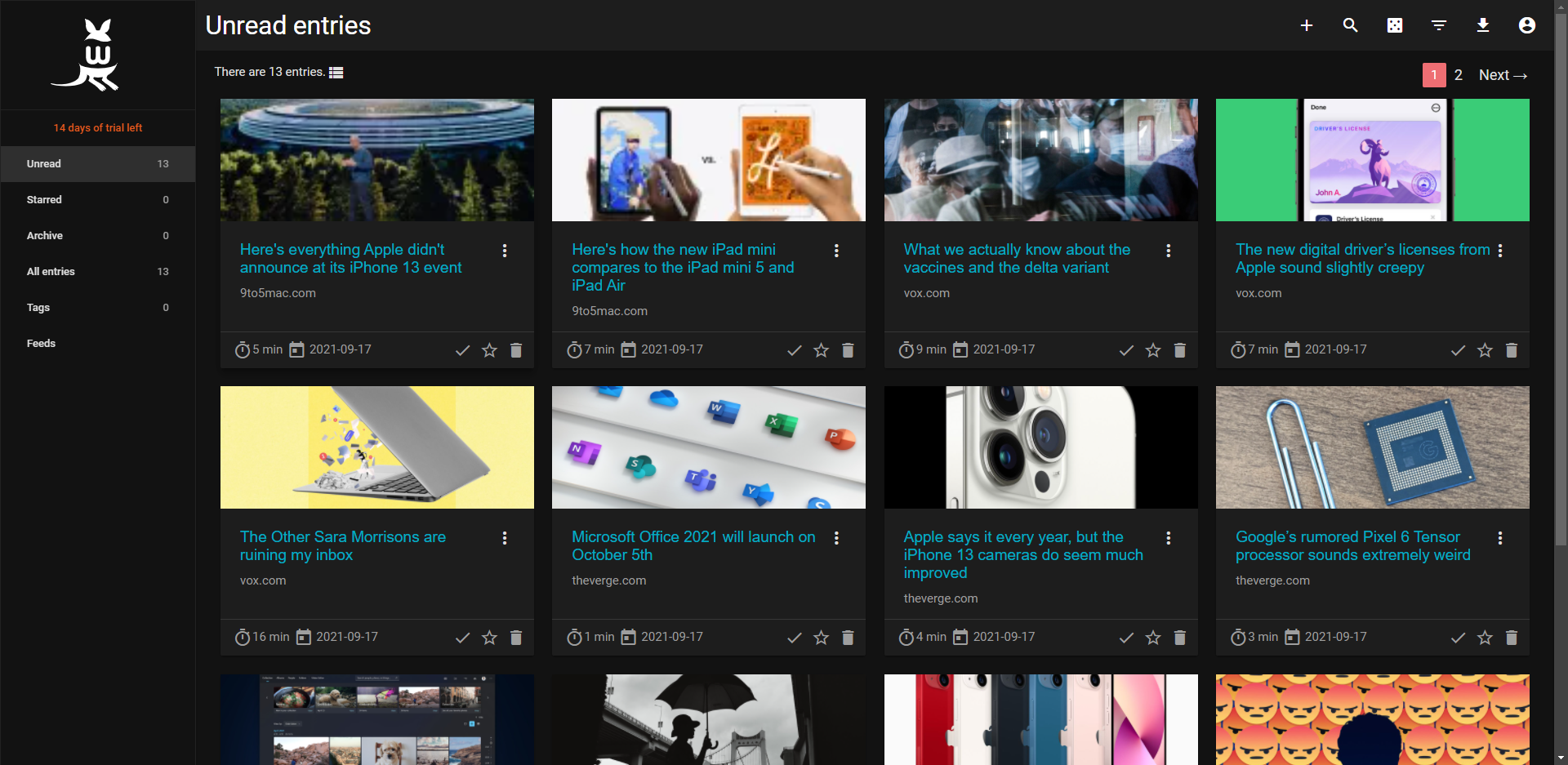
Task: Click the Office app icons thumbnail
Action: coord(709,447)
